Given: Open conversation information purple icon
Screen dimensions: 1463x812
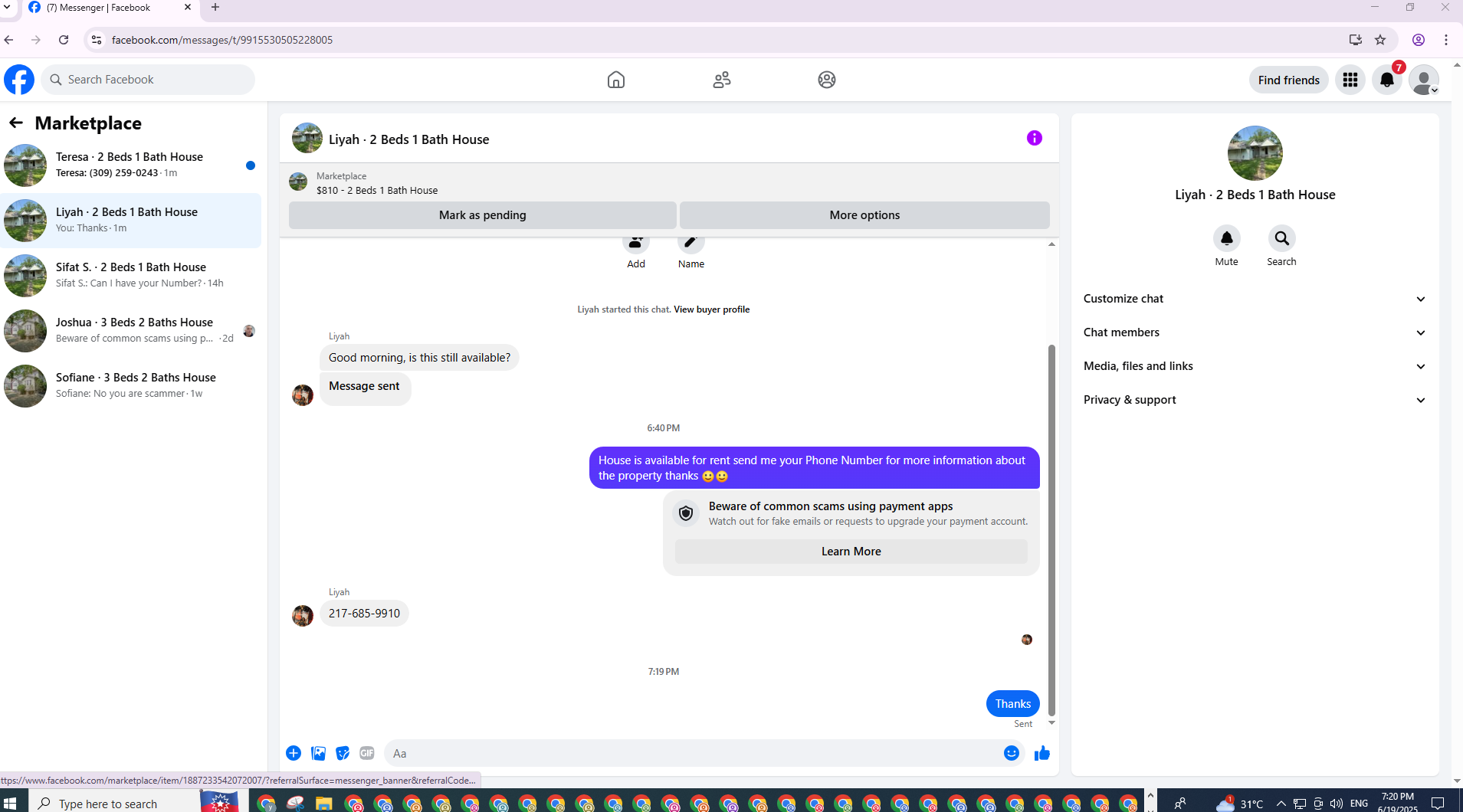Looking at the screenshot, I should [1035, 138].
